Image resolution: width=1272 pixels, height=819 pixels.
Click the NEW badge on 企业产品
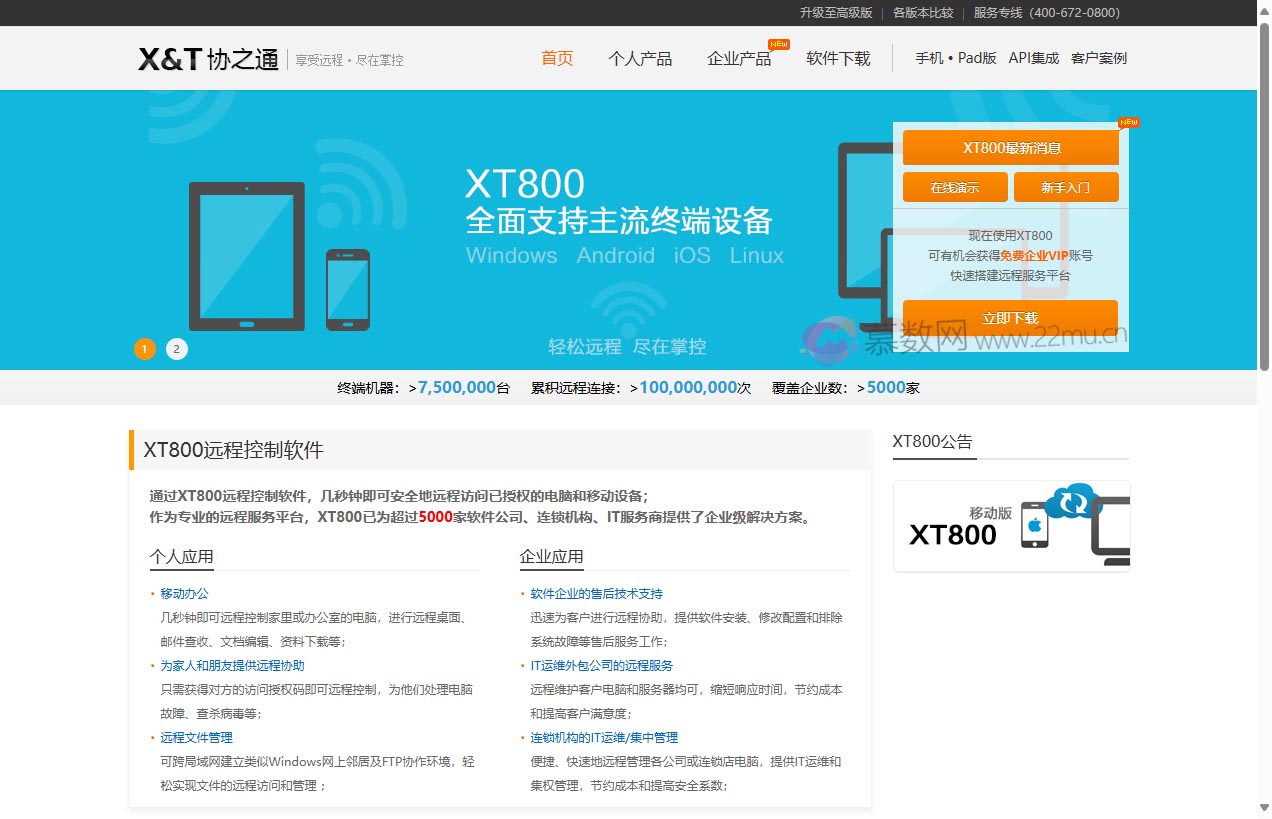click(x=779, y=44)
